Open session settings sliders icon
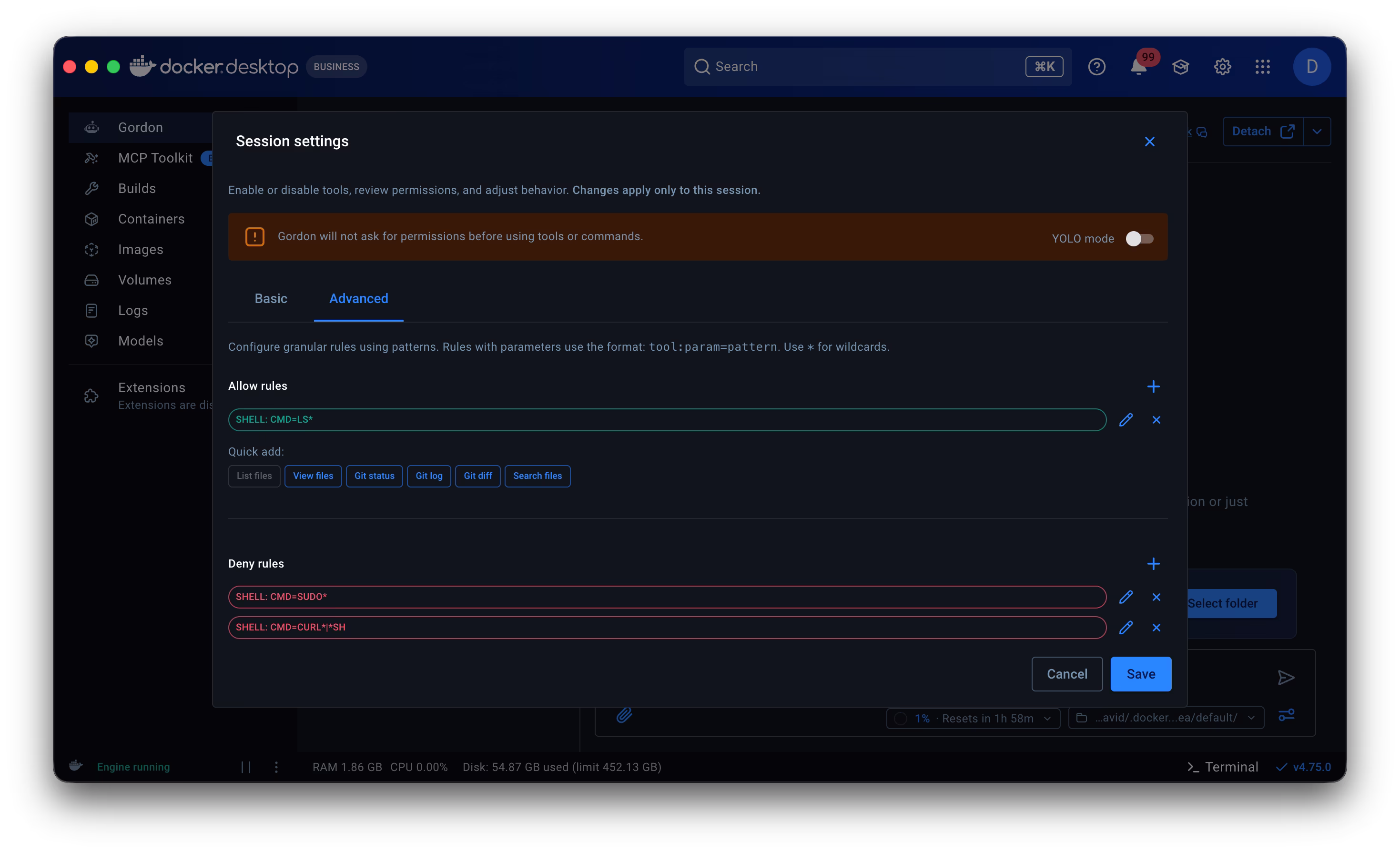This screenshot has width=1400, height=853. pyautogui.click(x=1286, y=714)
